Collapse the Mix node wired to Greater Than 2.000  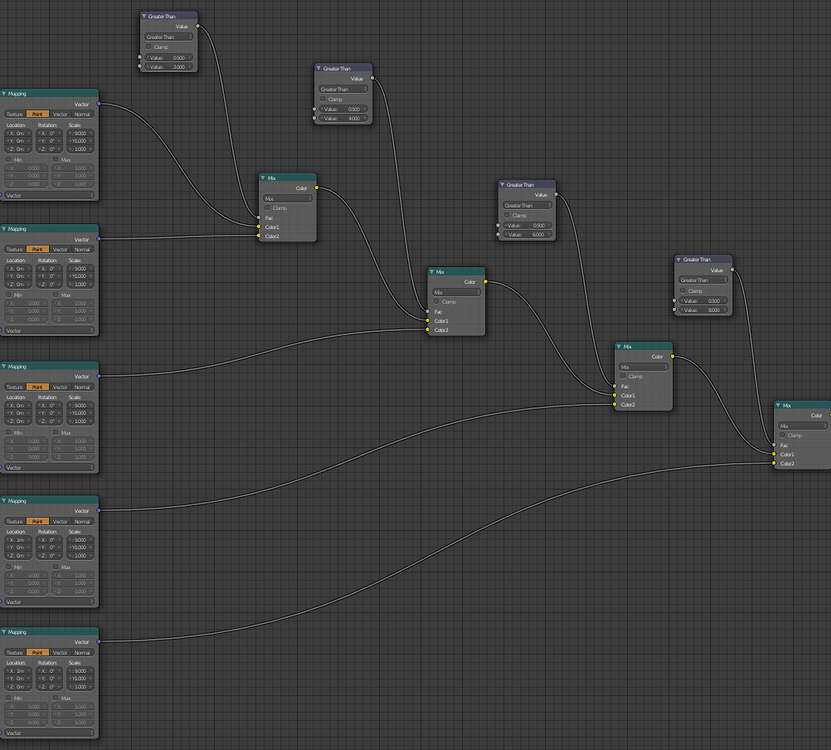click(x=263, y=178)
